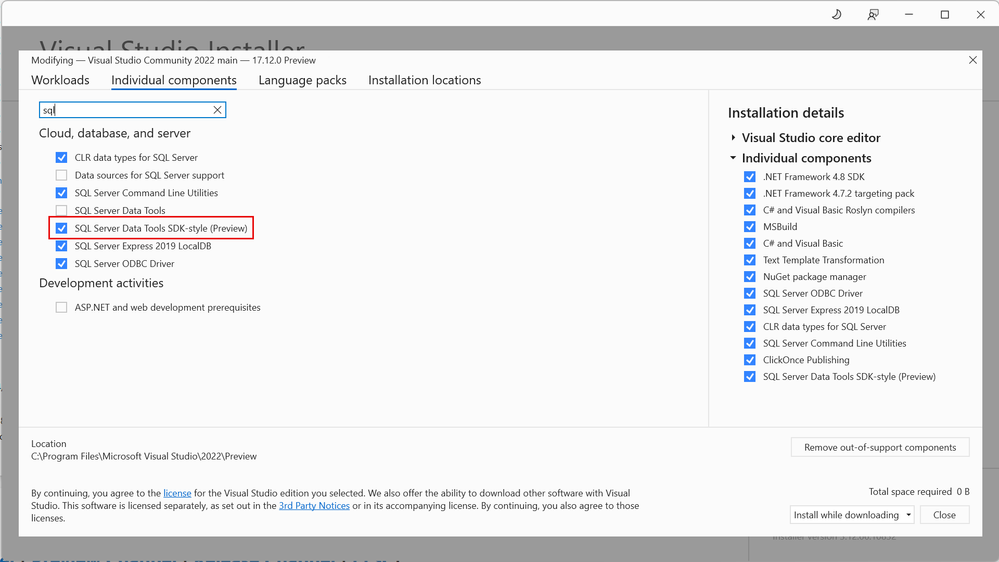999x562 pixels.
Task: Uncheck SQL Server ODBC Driver in component list
Action: [x=61, y=263]
